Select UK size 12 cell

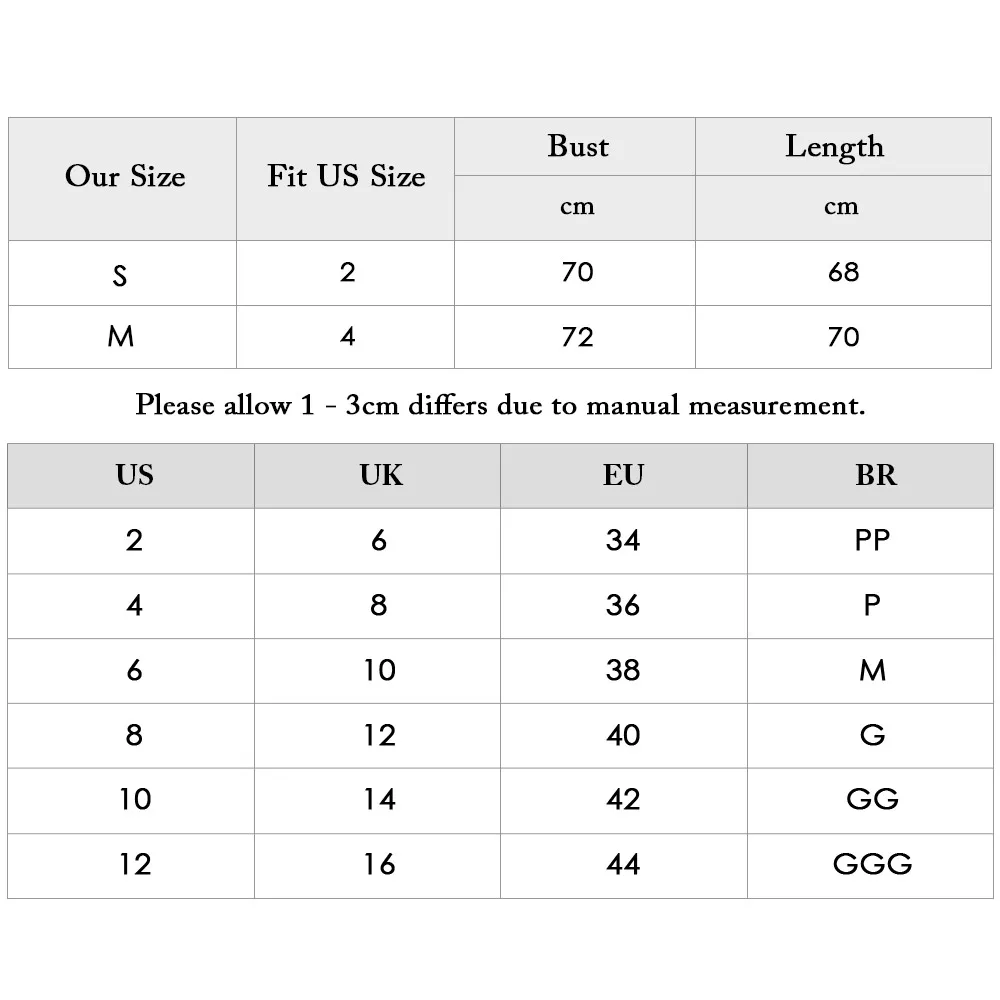coord(378,735)
